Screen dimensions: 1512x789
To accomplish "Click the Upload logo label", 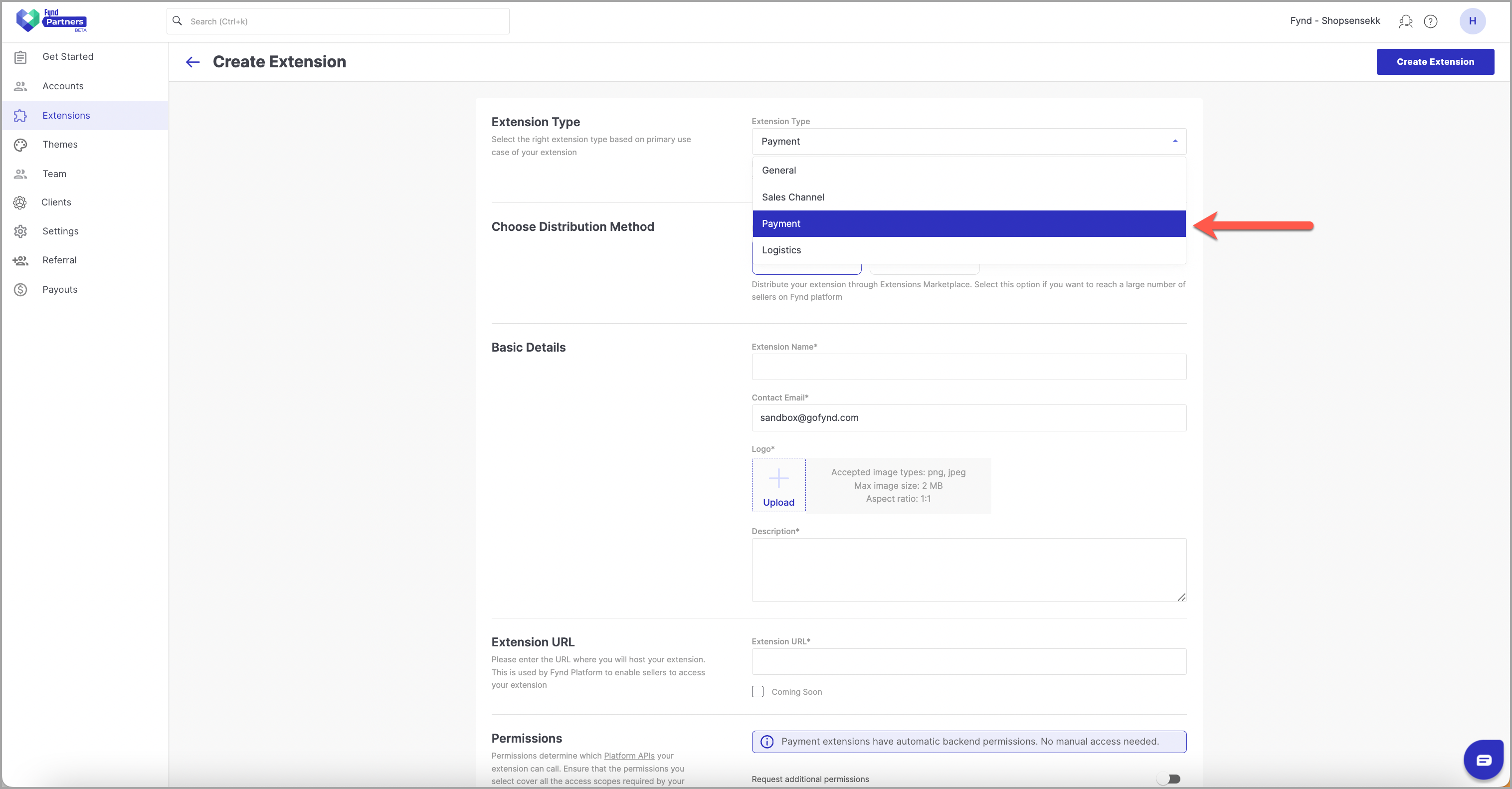I will pos(778,503).
